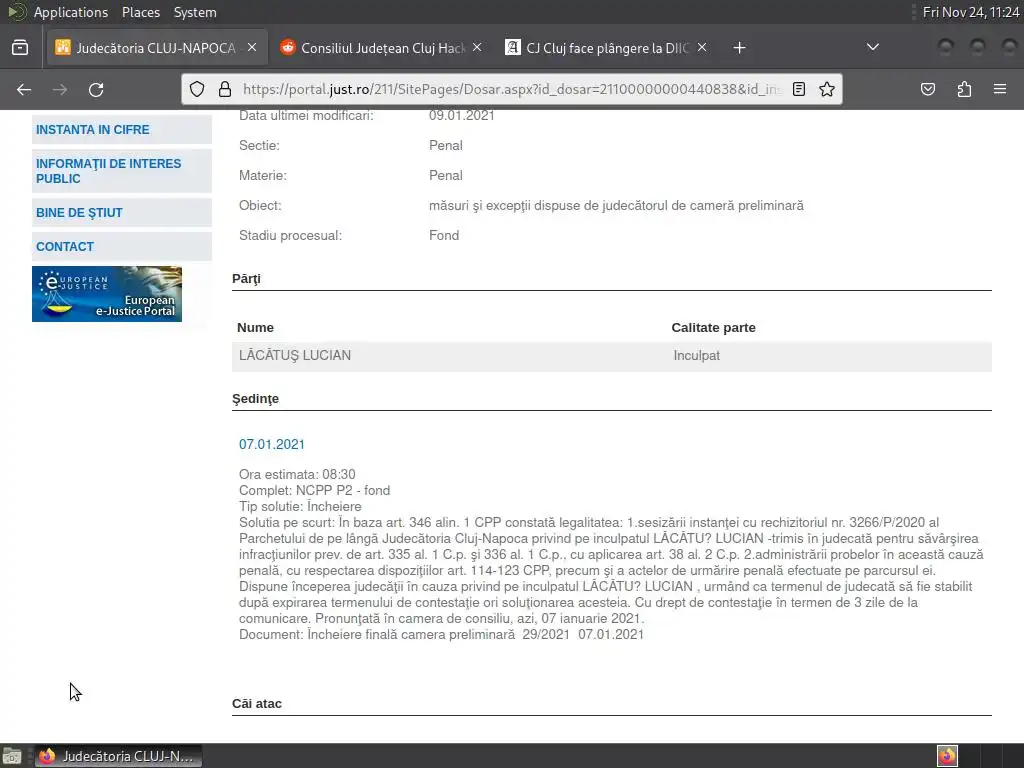Select the Complet: NCPP P2 - fond line

(314, 490)
